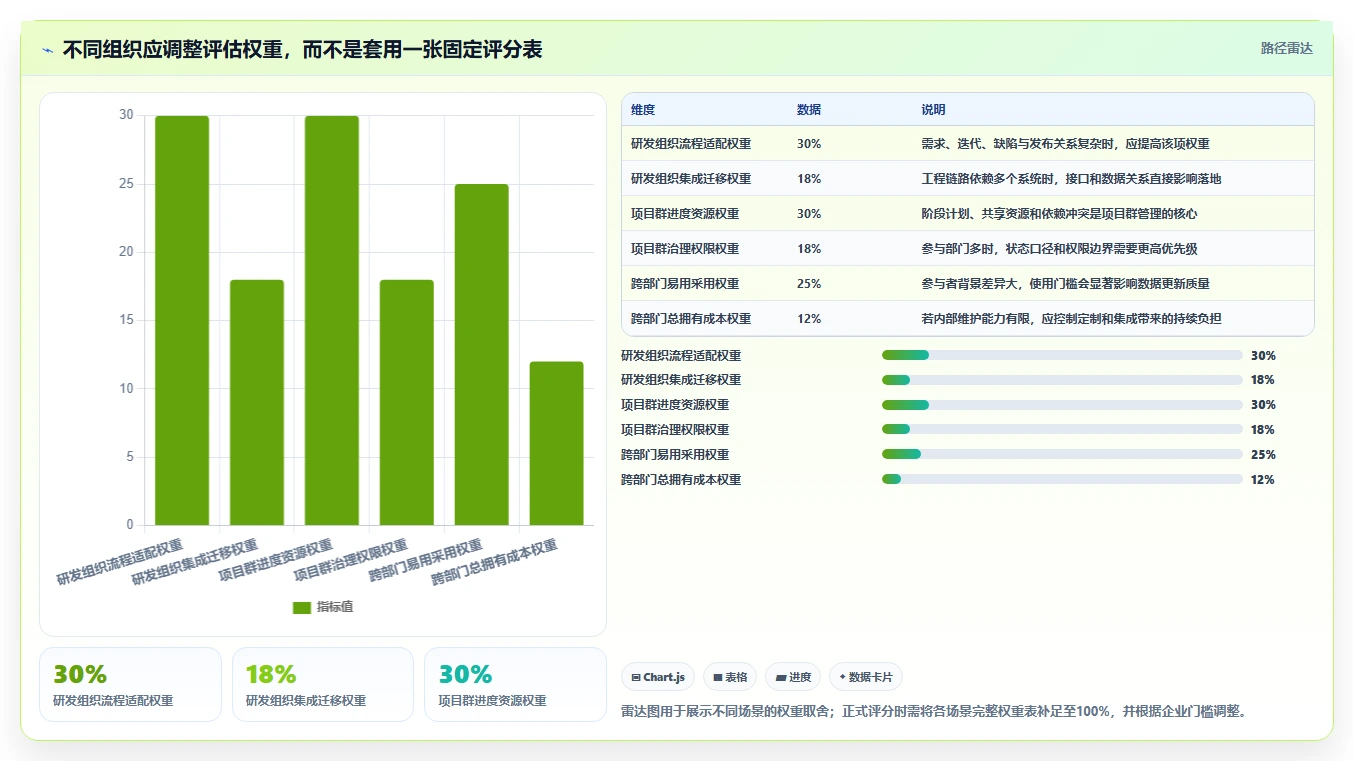The height and width of the screenshot is (761, 1354).
Task: Click the progress bar for 研发组织集成迁移权重
Action: point(1062,380)
